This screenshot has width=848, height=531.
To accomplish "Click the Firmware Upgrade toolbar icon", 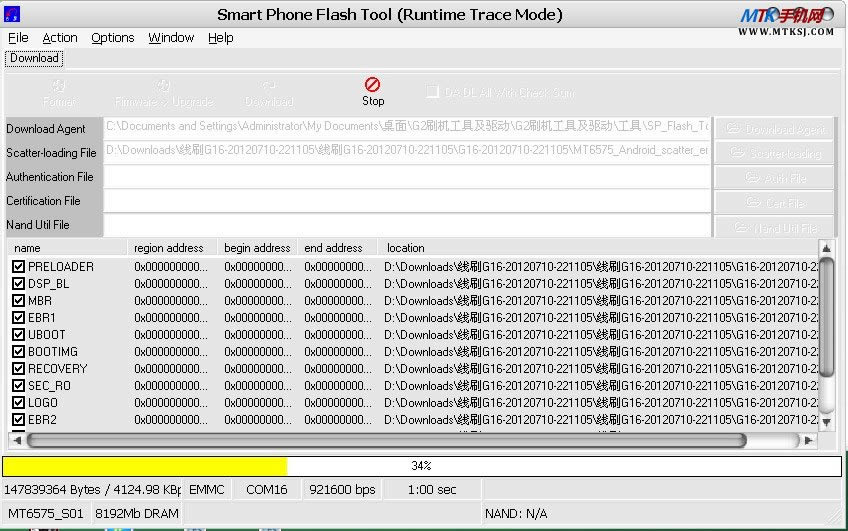I will point(164,93).
